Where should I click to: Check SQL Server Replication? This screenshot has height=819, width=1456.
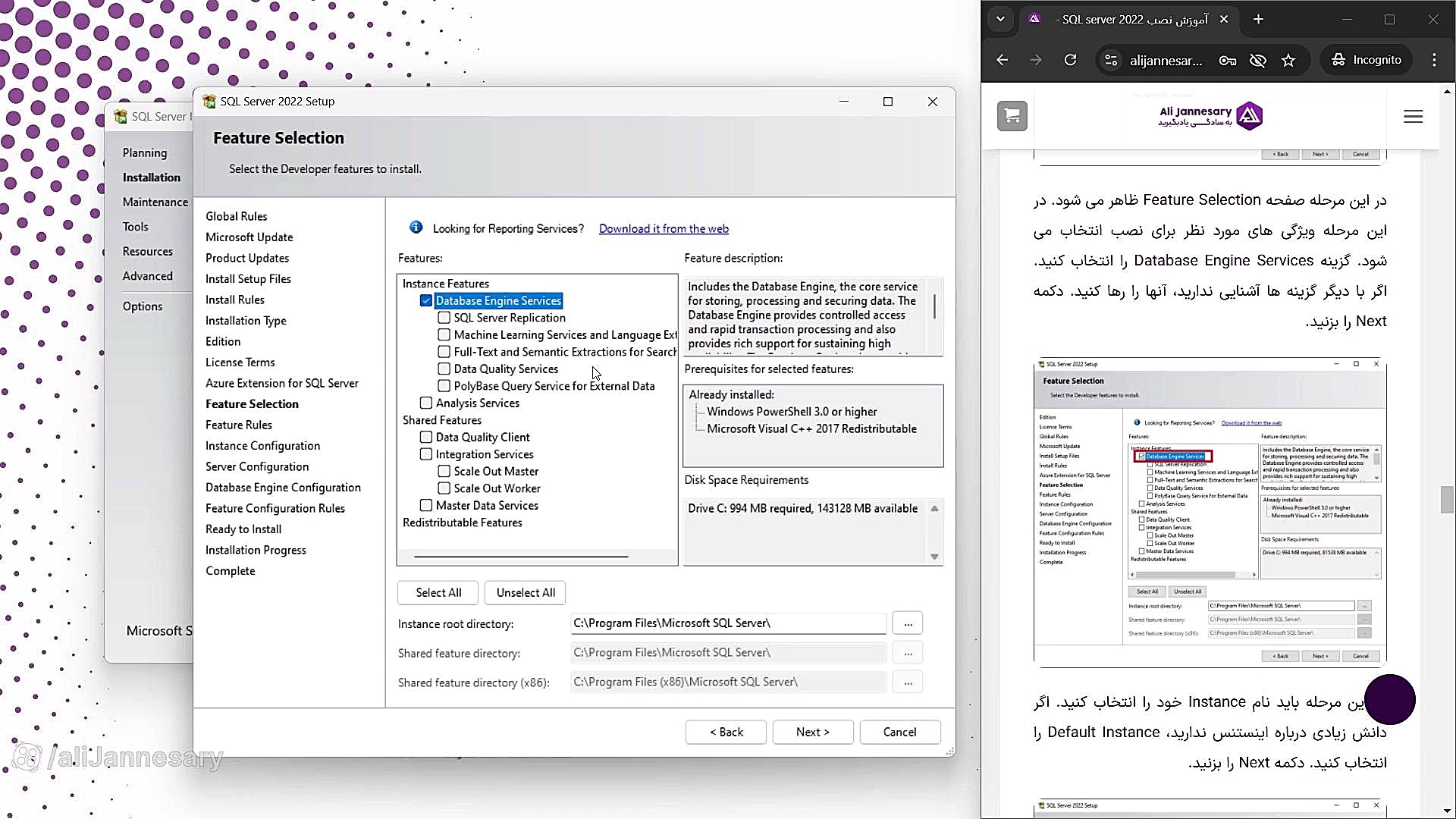pyautogui.click(x=444, y=318)
